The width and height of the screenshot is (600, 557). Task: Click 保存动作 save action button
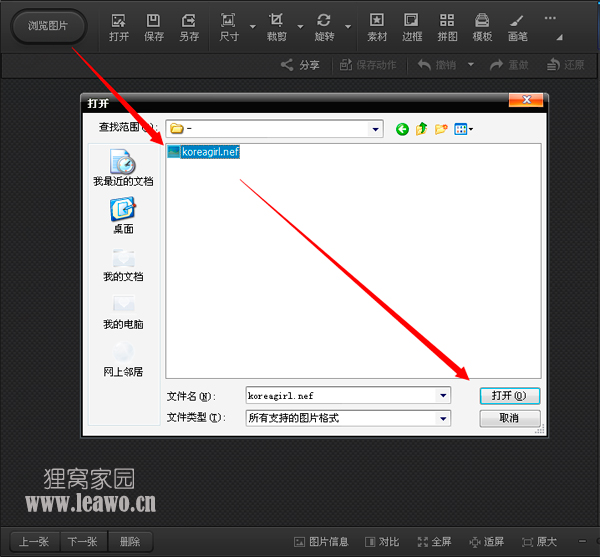(x=368, y=65)
